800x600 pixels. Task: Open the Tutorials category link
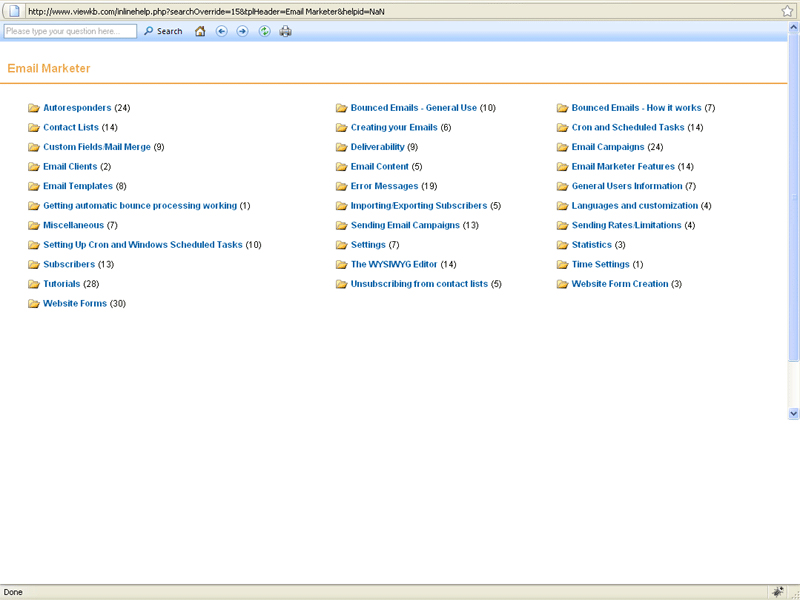62,284
